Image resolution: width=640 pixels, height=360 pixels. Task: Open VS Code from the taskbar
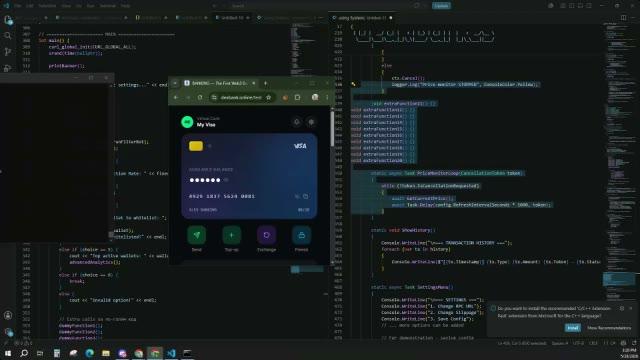(x=171, y=353)
